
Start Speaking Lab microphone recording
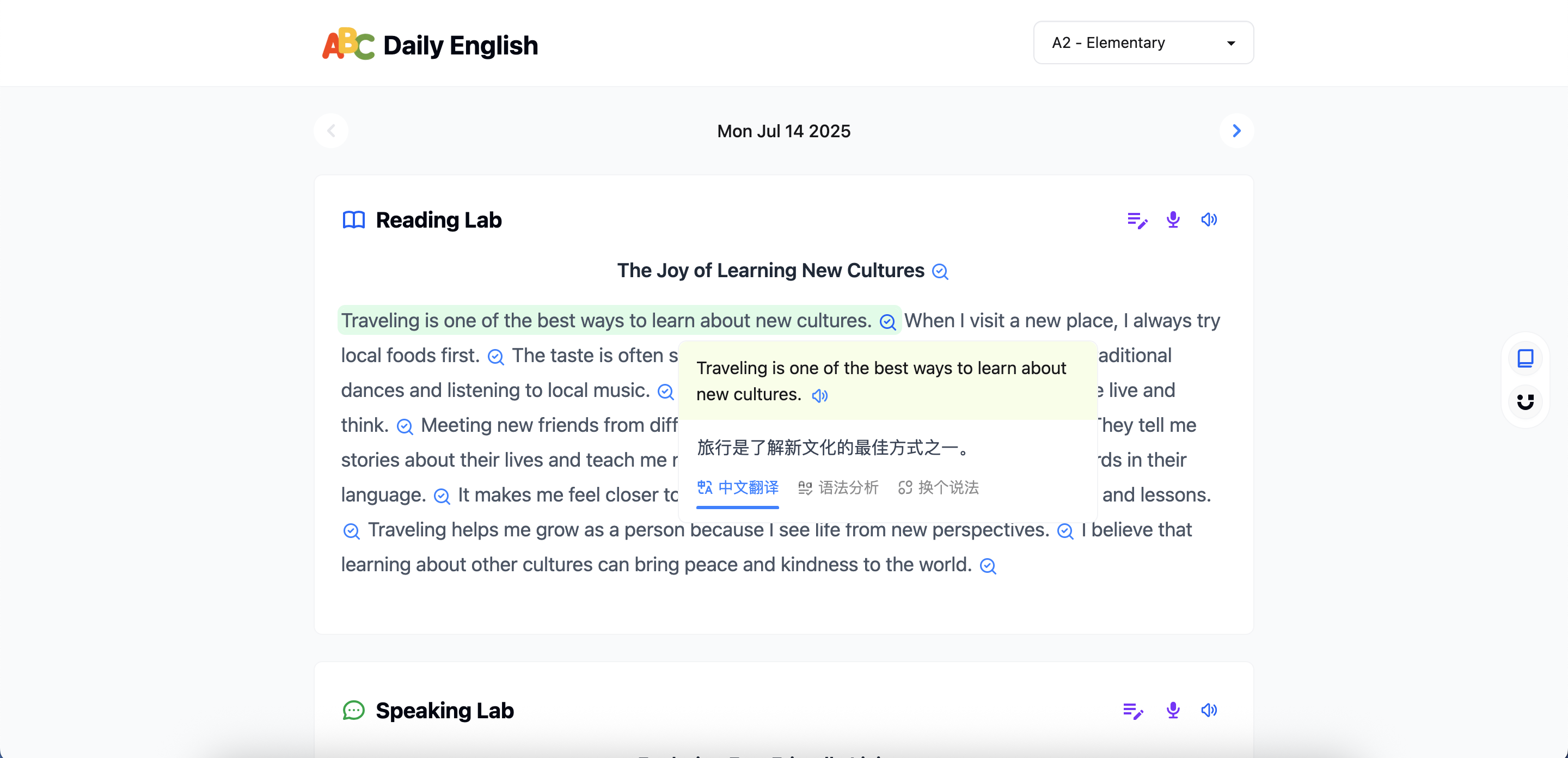click(x=1173, y=711)
